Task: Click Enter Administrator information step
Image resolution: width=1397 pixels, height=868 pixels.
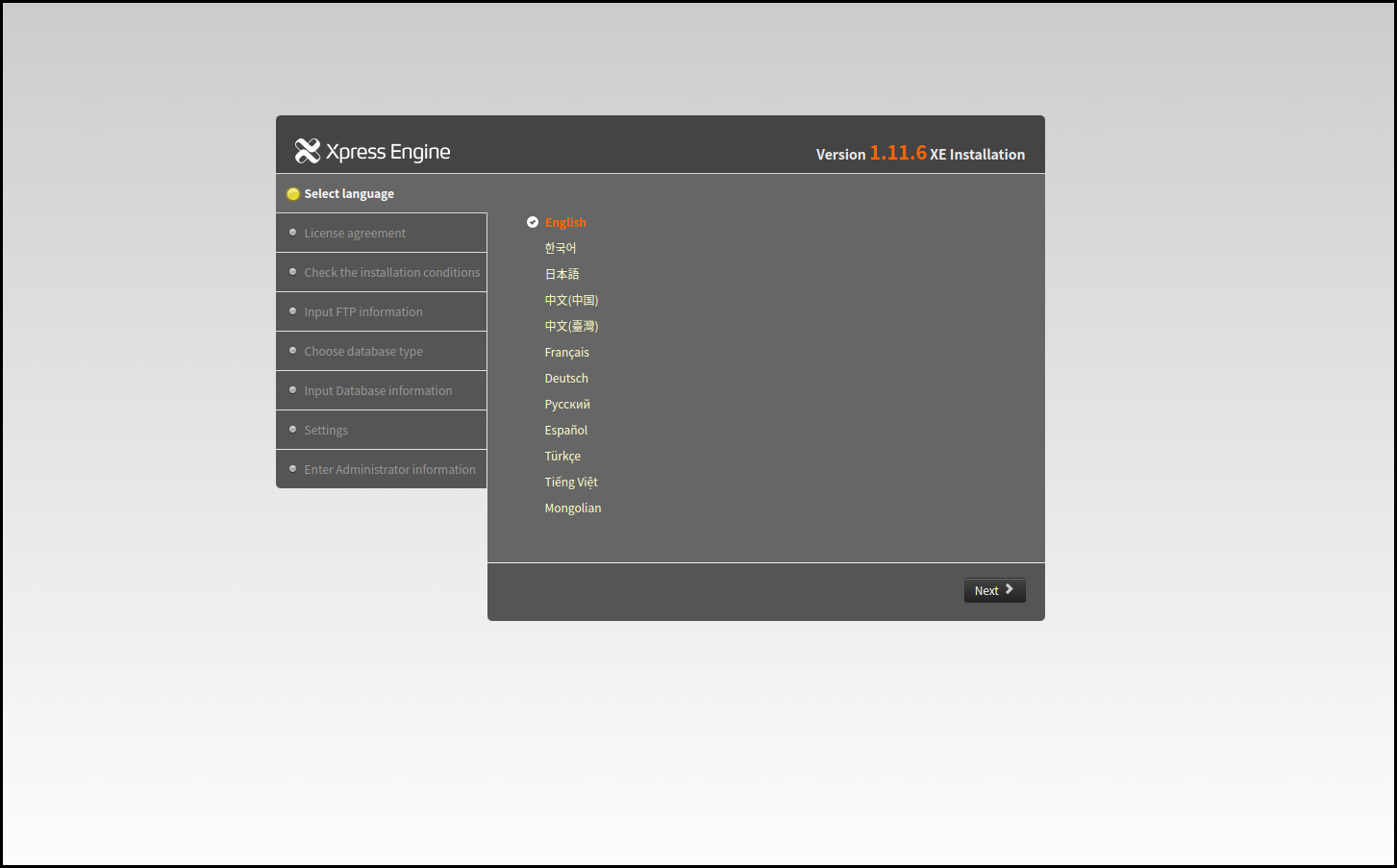Action: click(389, 469)
